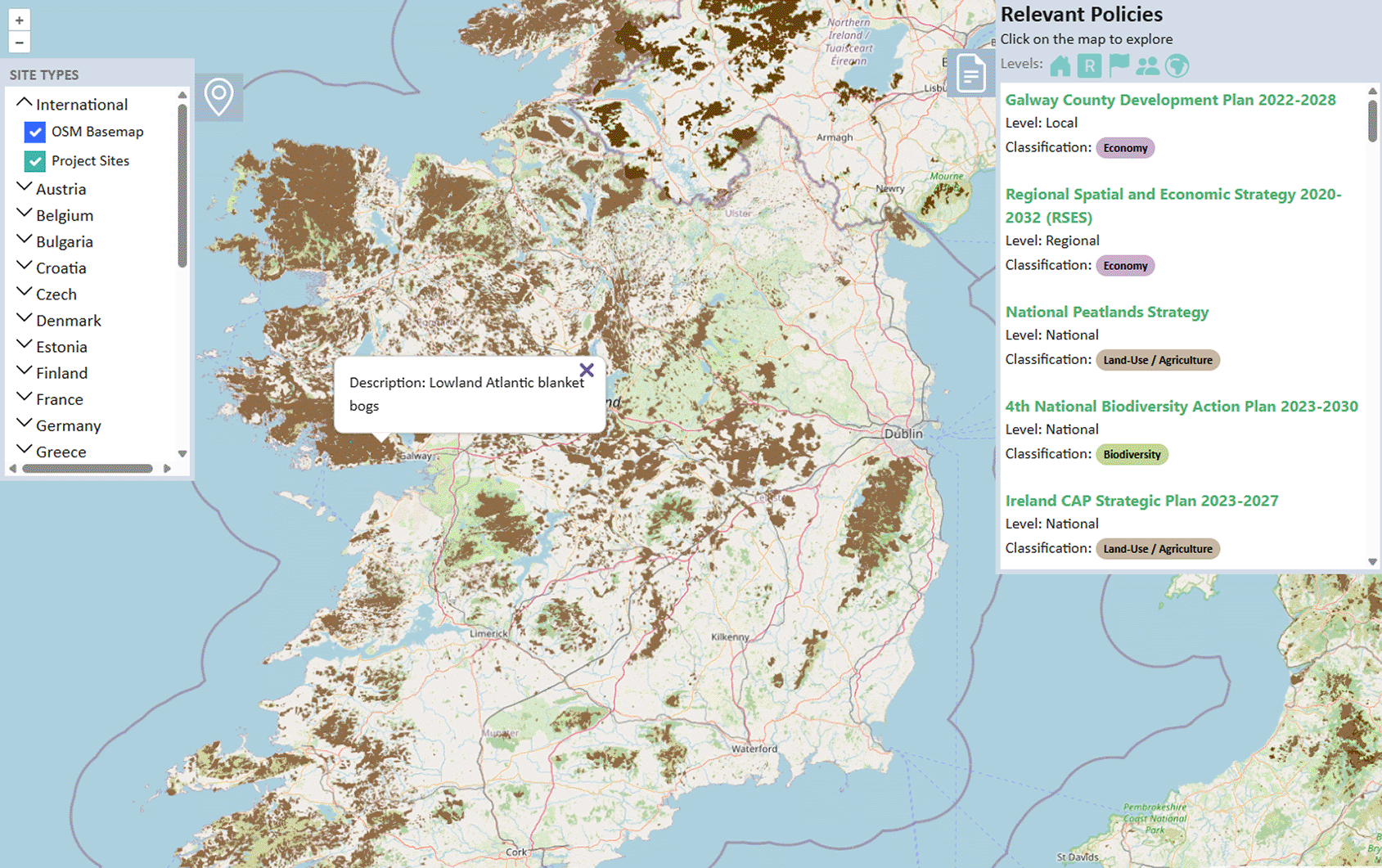Expand the Austria site types group
This screenshot has height=868, width=1382.
(24, 188)
